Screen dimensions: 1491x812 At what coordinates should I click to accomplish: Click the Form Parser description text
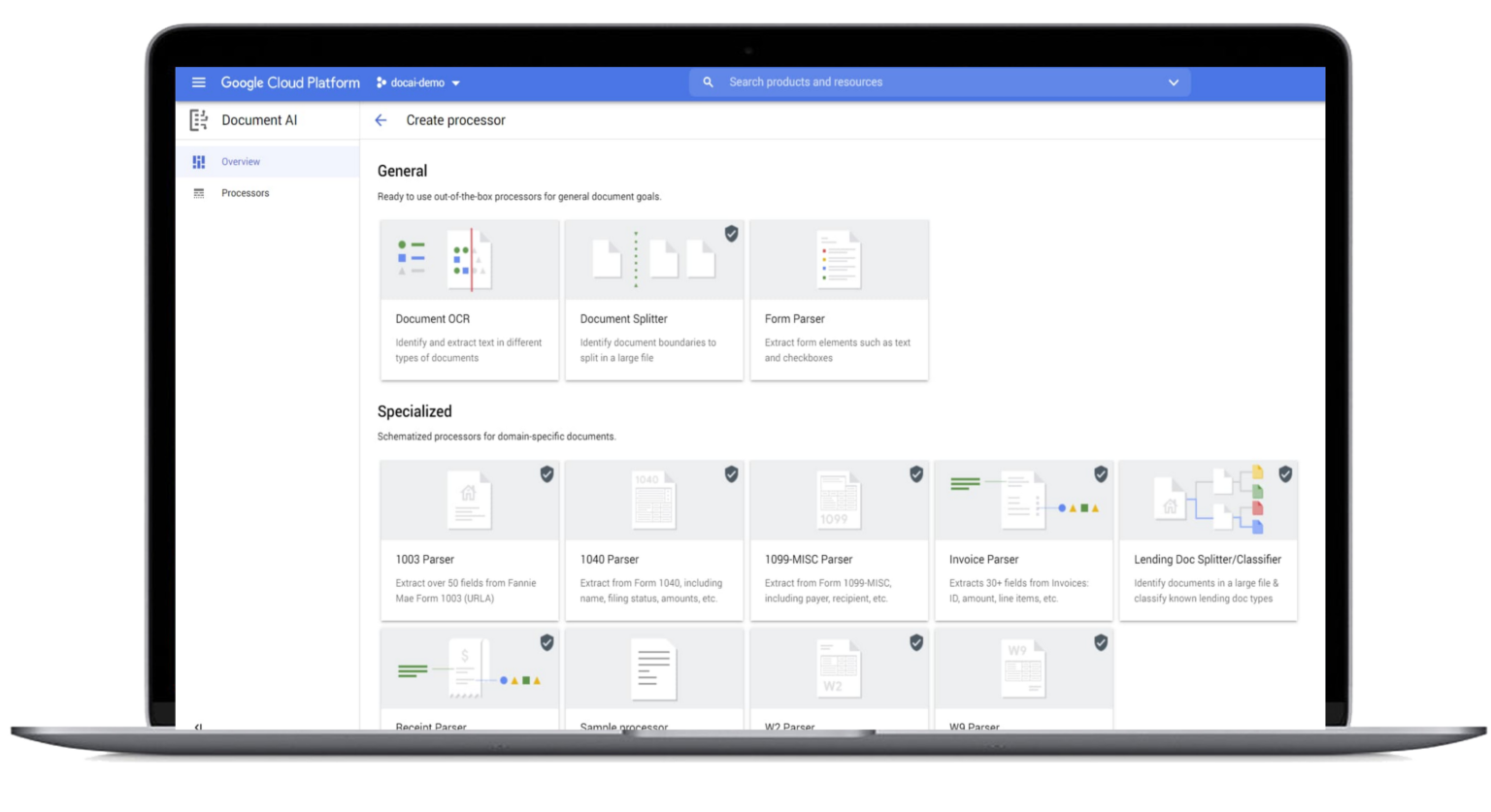coord(838,350)
